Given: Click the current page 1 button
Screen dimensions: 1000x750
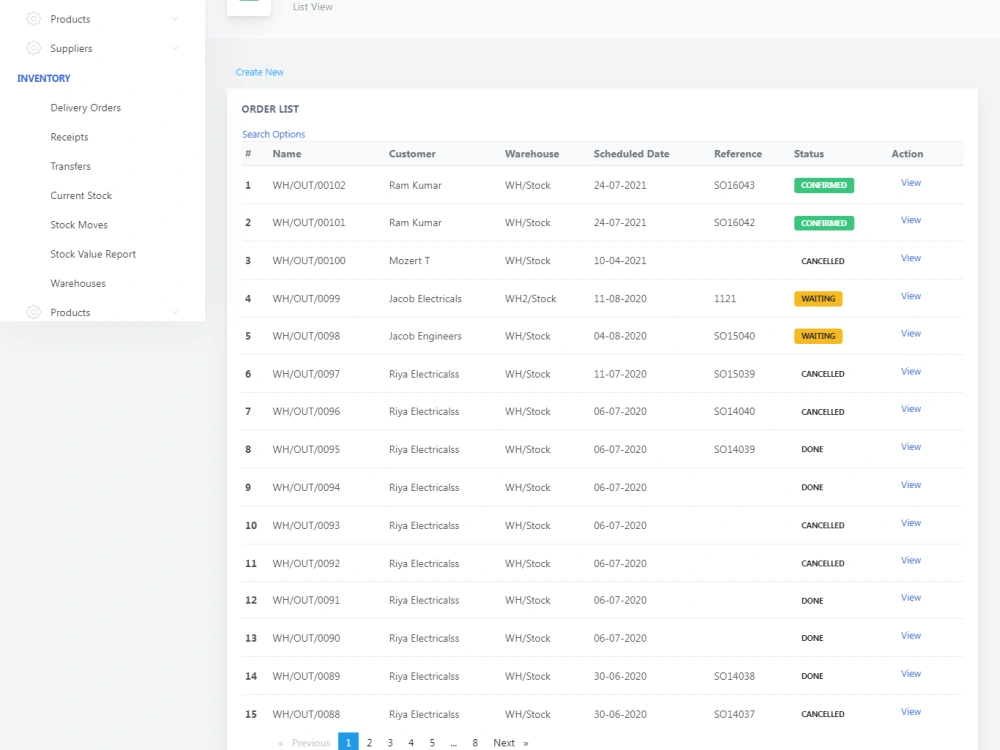Looking at the screenshot, I should pos(348,742).
